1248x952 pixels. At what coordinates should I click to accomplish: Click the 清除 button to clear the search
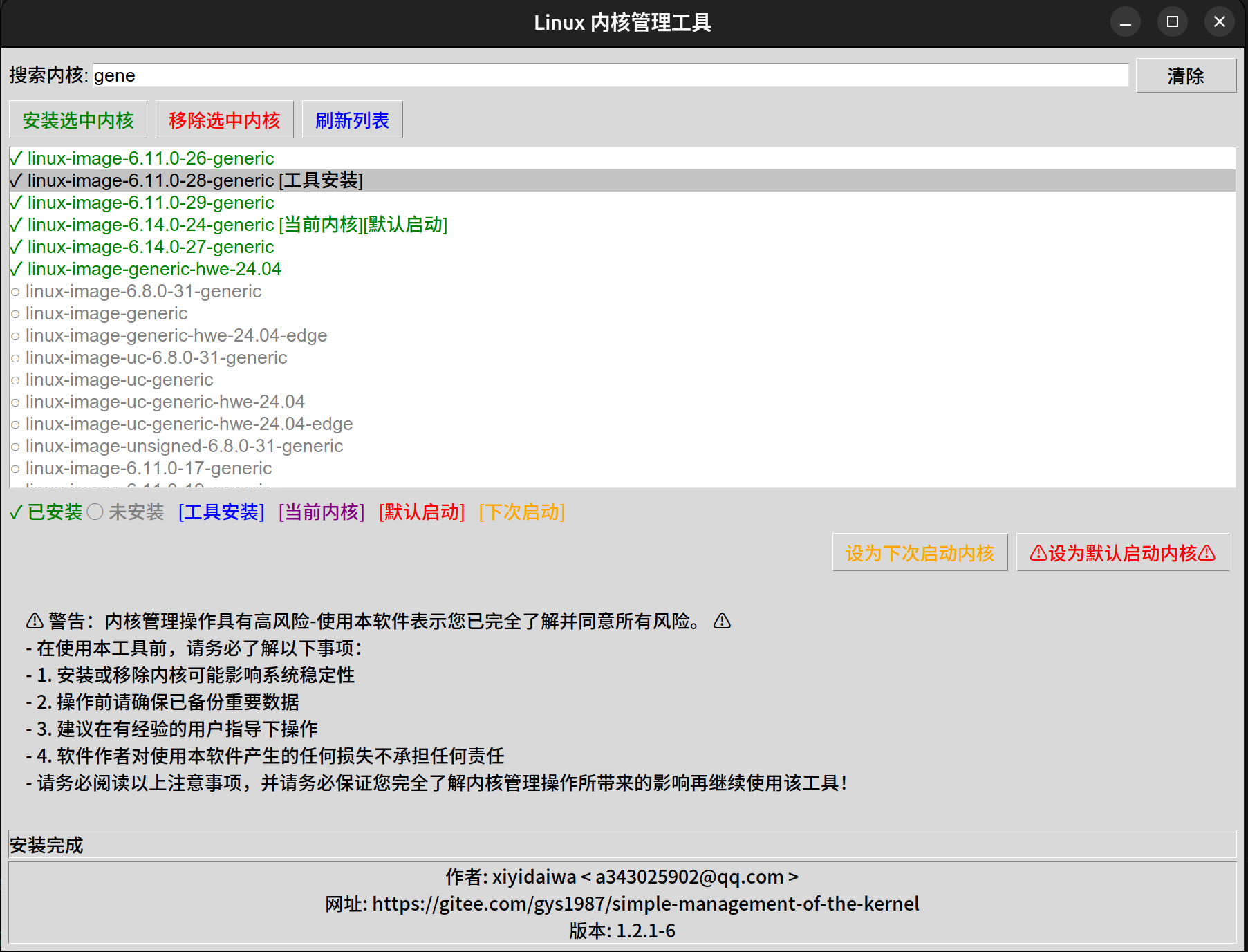coord(1186,75)
